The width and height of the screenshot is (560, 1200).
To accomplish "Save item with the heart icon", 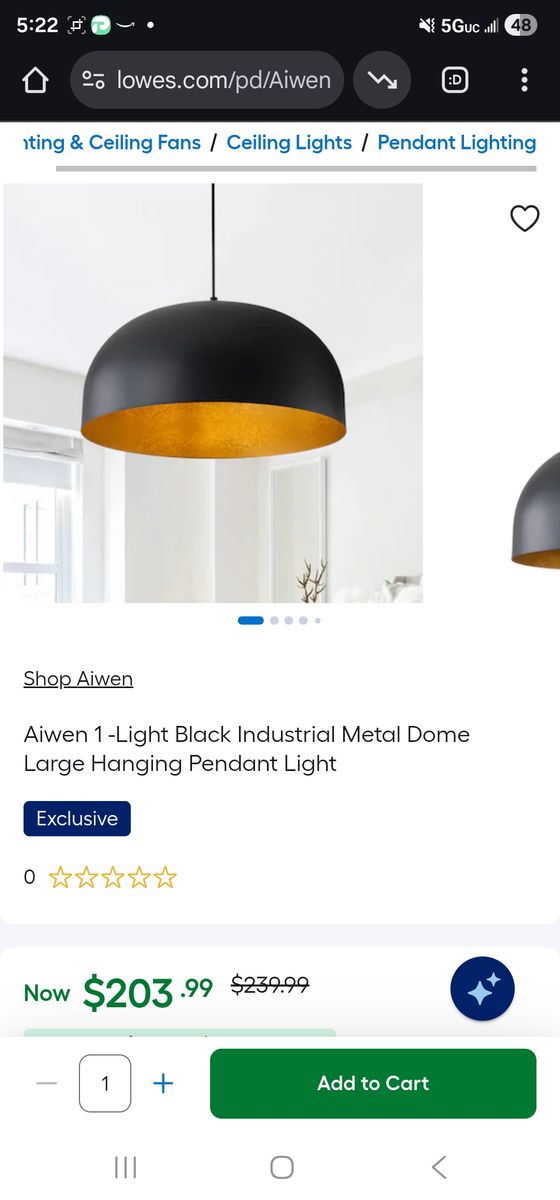I will (525, 218).
